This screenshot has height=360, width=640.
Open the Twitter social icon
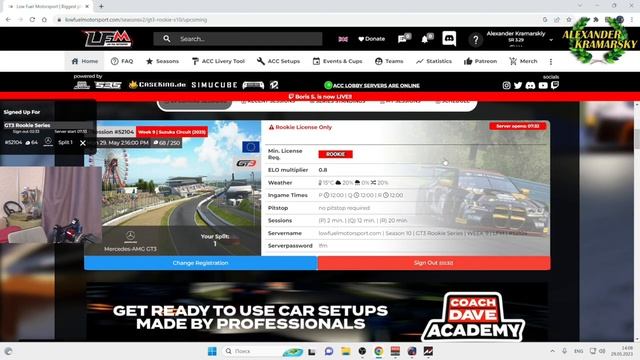pos(518,85)
